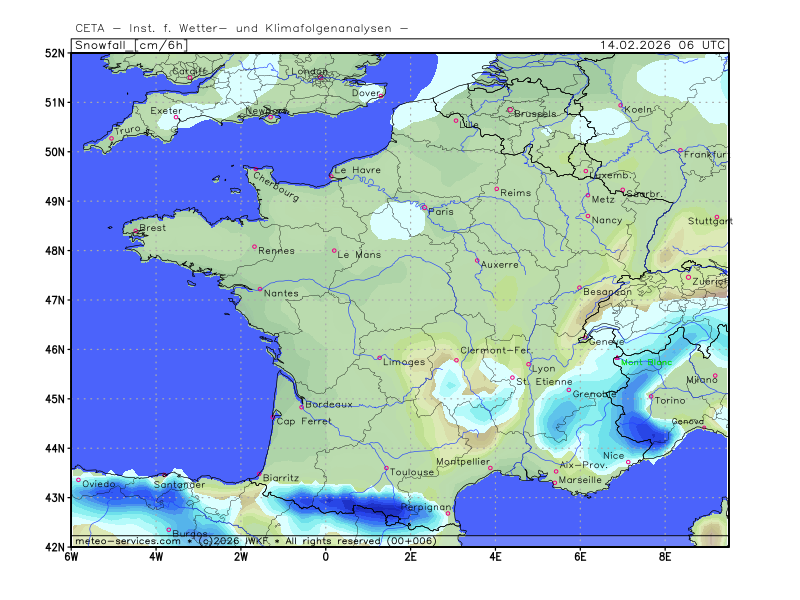Select the Frankfurt city marker
Screen dimensions: 800x600
click(680, 150)
